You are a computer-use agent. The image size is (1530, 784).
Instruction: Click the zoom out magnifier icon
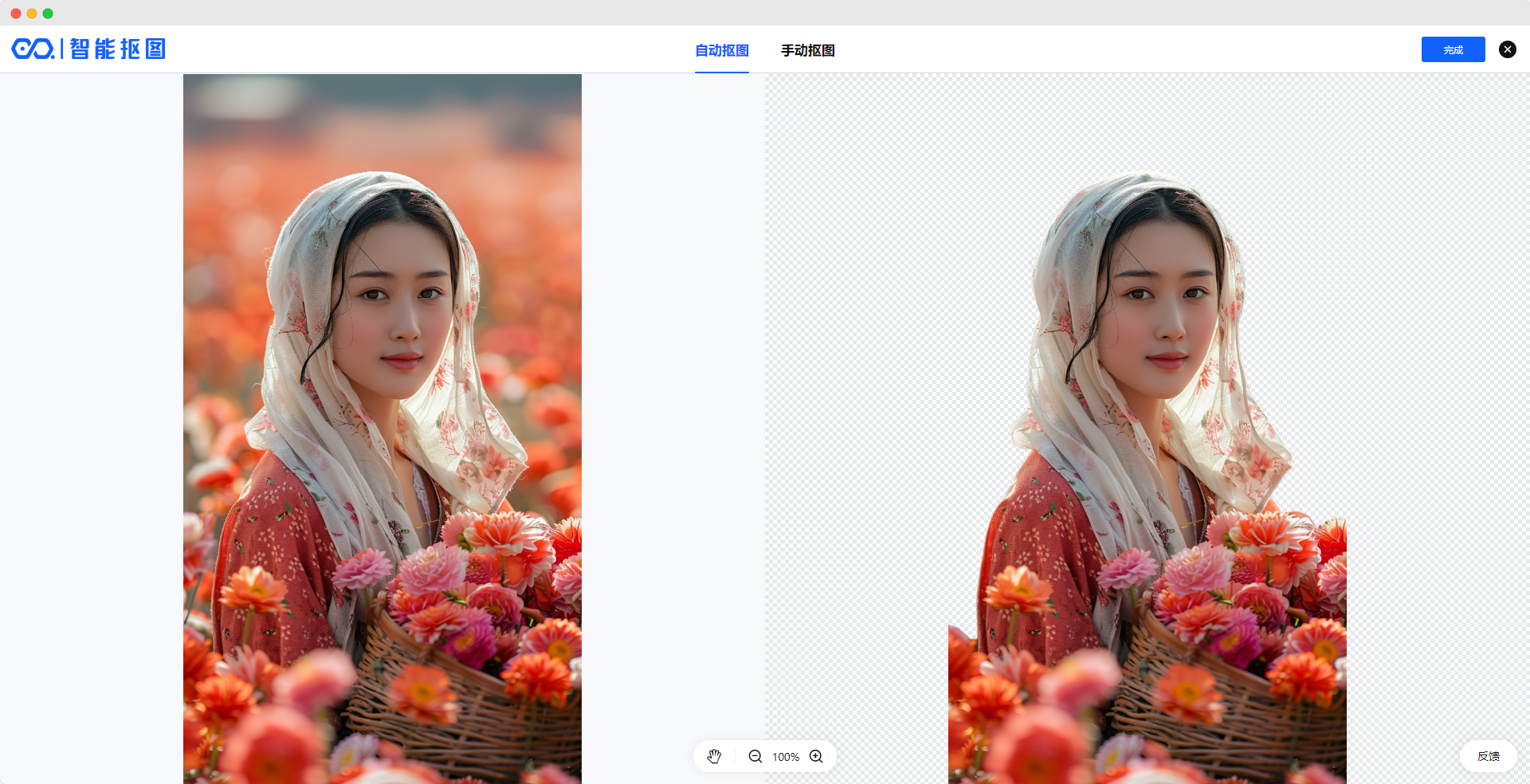click(x=755, y=756)
